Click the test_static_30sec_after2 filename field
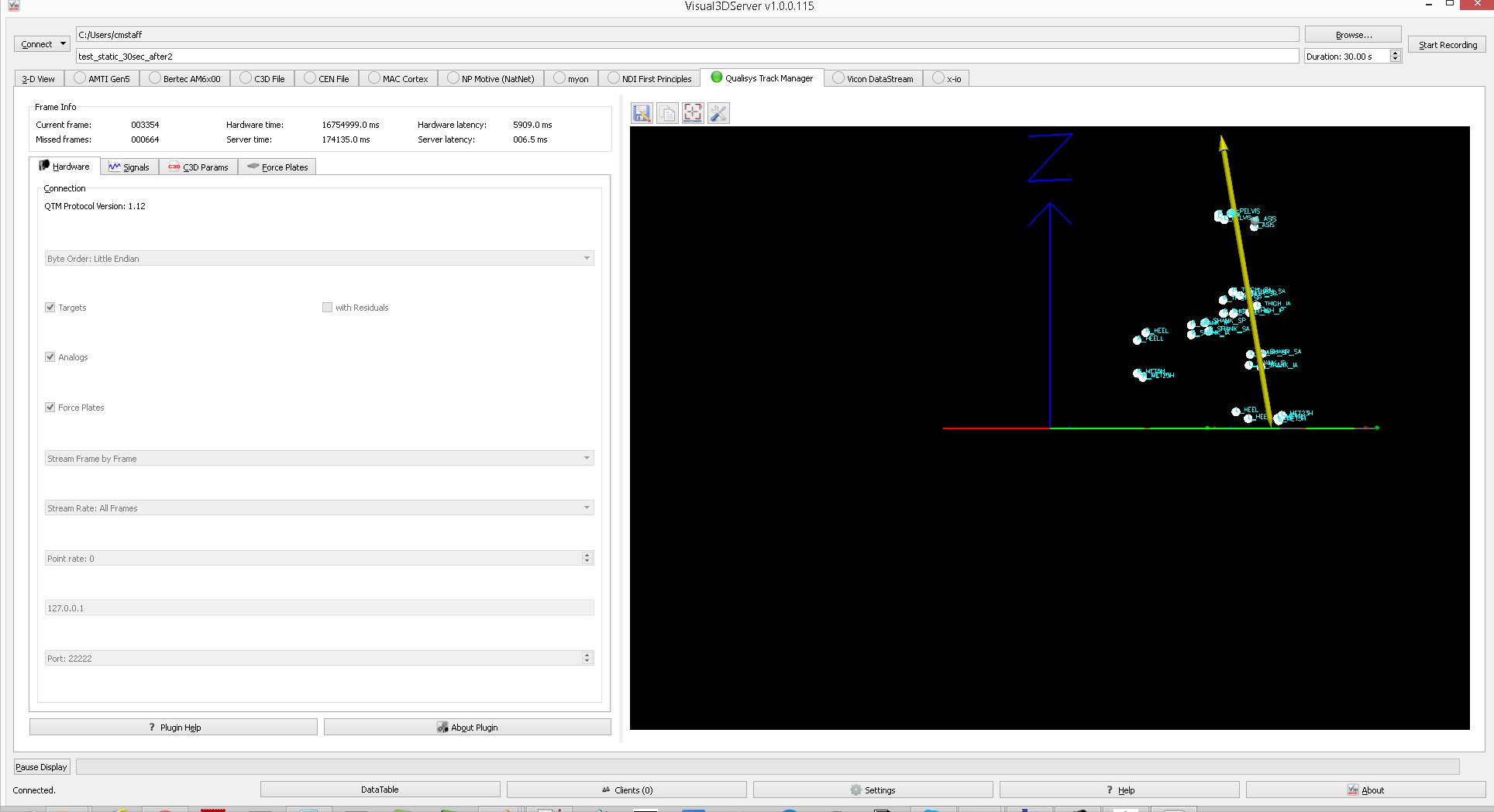The height and width of the screenshot is (812, 1494). click(x=687, y=57)
